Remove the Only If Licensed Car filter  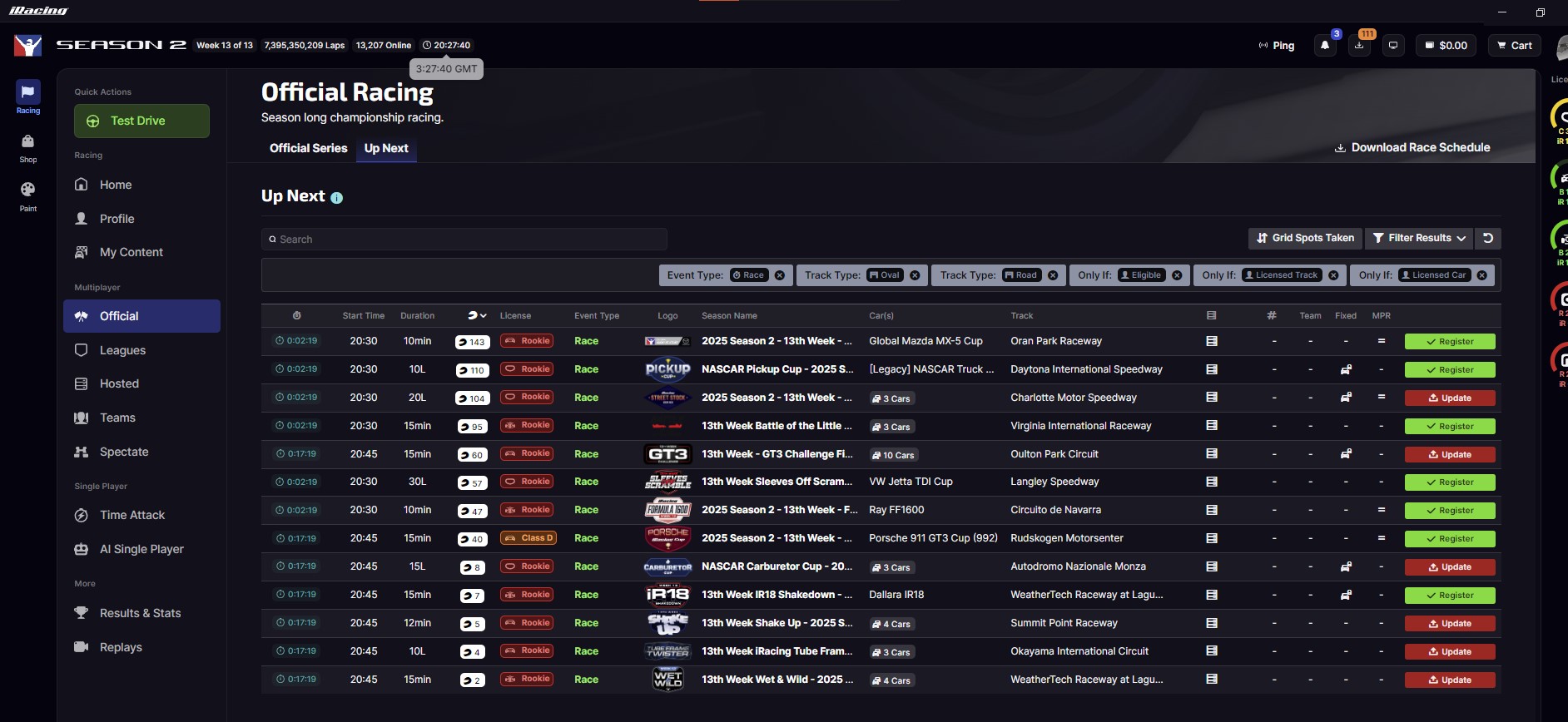pos(1481,275)
